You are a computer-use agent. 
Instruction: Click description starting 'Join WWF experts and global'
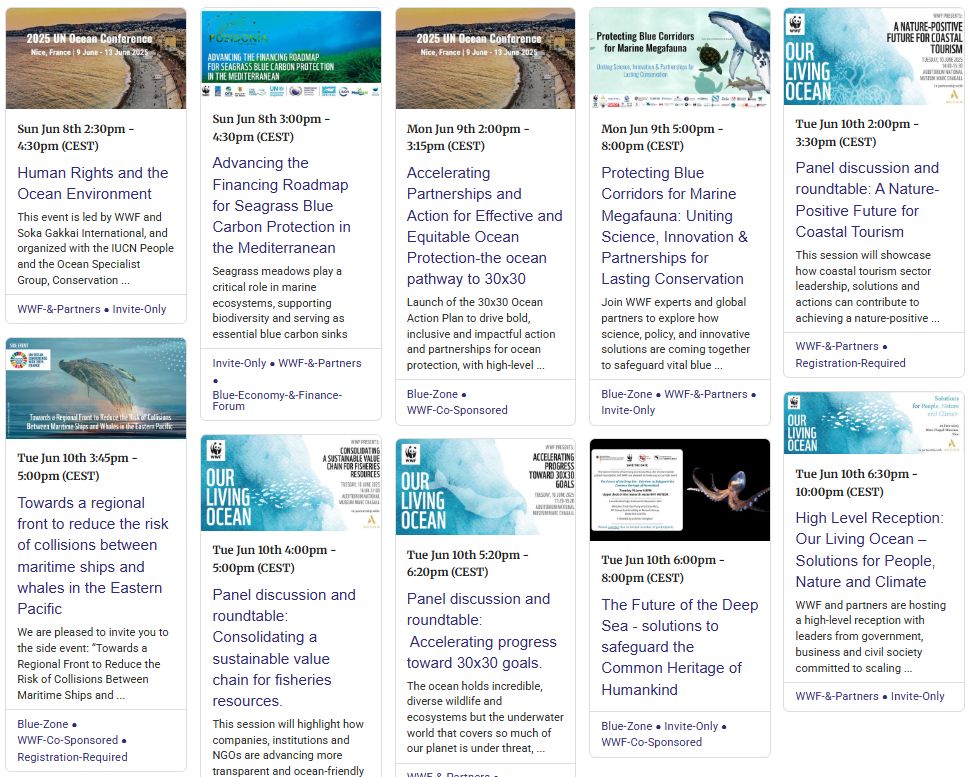point(675,334)
